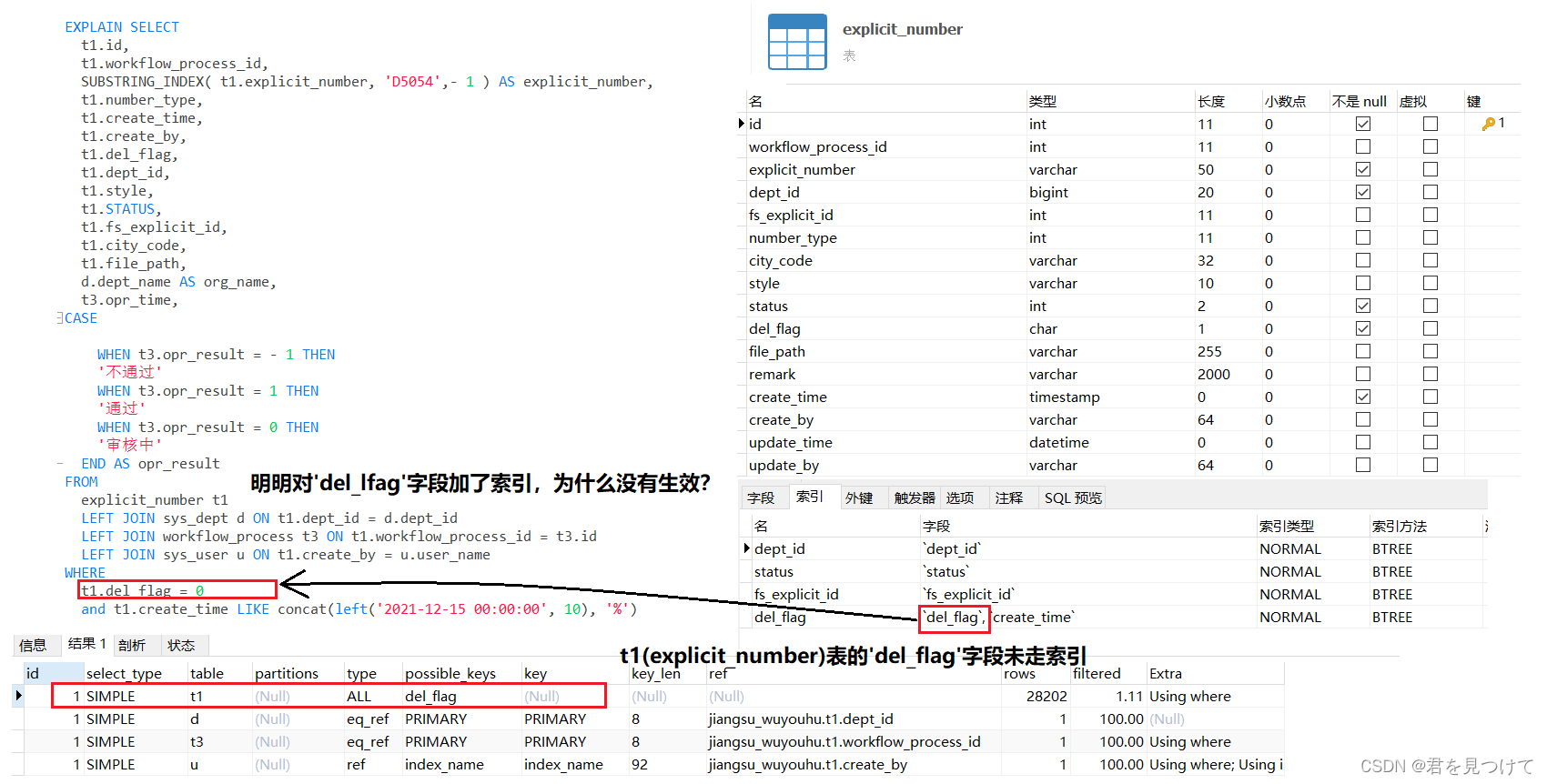This screenshot has height=784, width=1547.
Task: Switch to the 状态 tab
Action: 181,645
